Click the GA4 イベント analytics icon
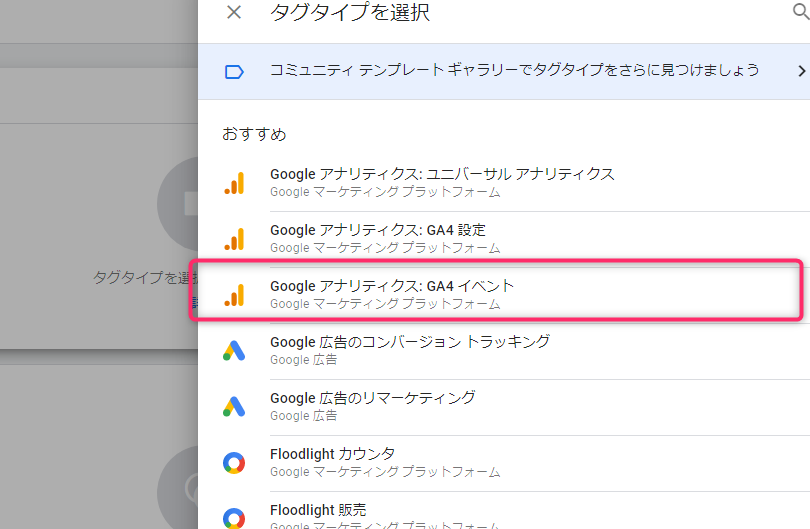Viewport: 810px width, 529px height. click(234, 295)
